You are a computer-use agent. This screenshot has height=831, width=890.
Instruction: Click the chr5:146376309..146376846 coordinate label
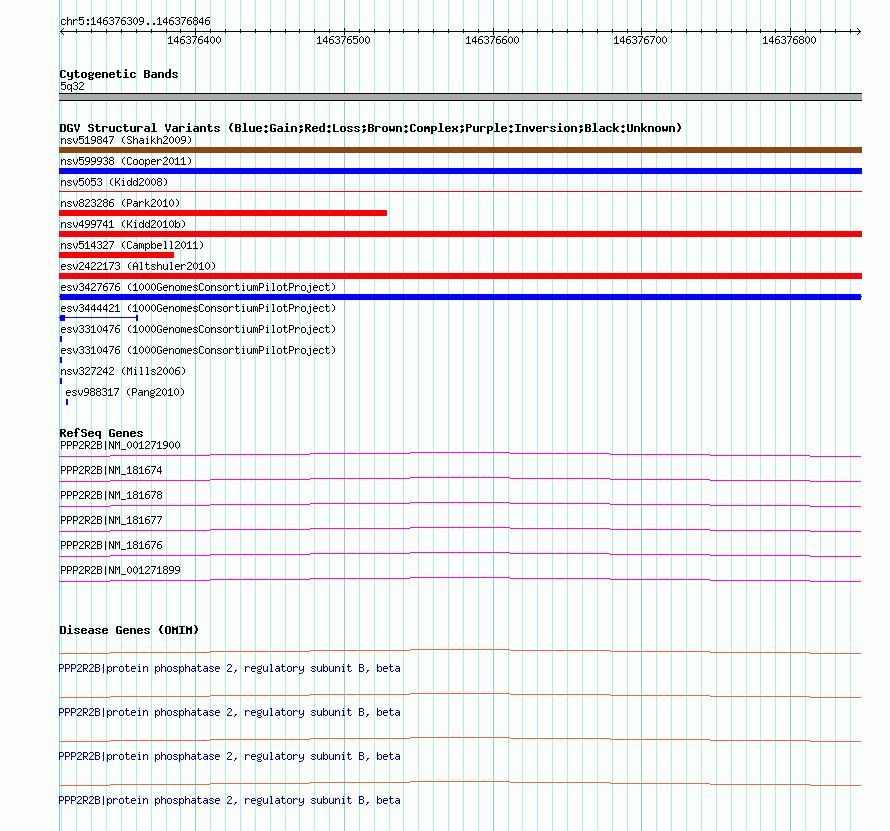(135, 22)
